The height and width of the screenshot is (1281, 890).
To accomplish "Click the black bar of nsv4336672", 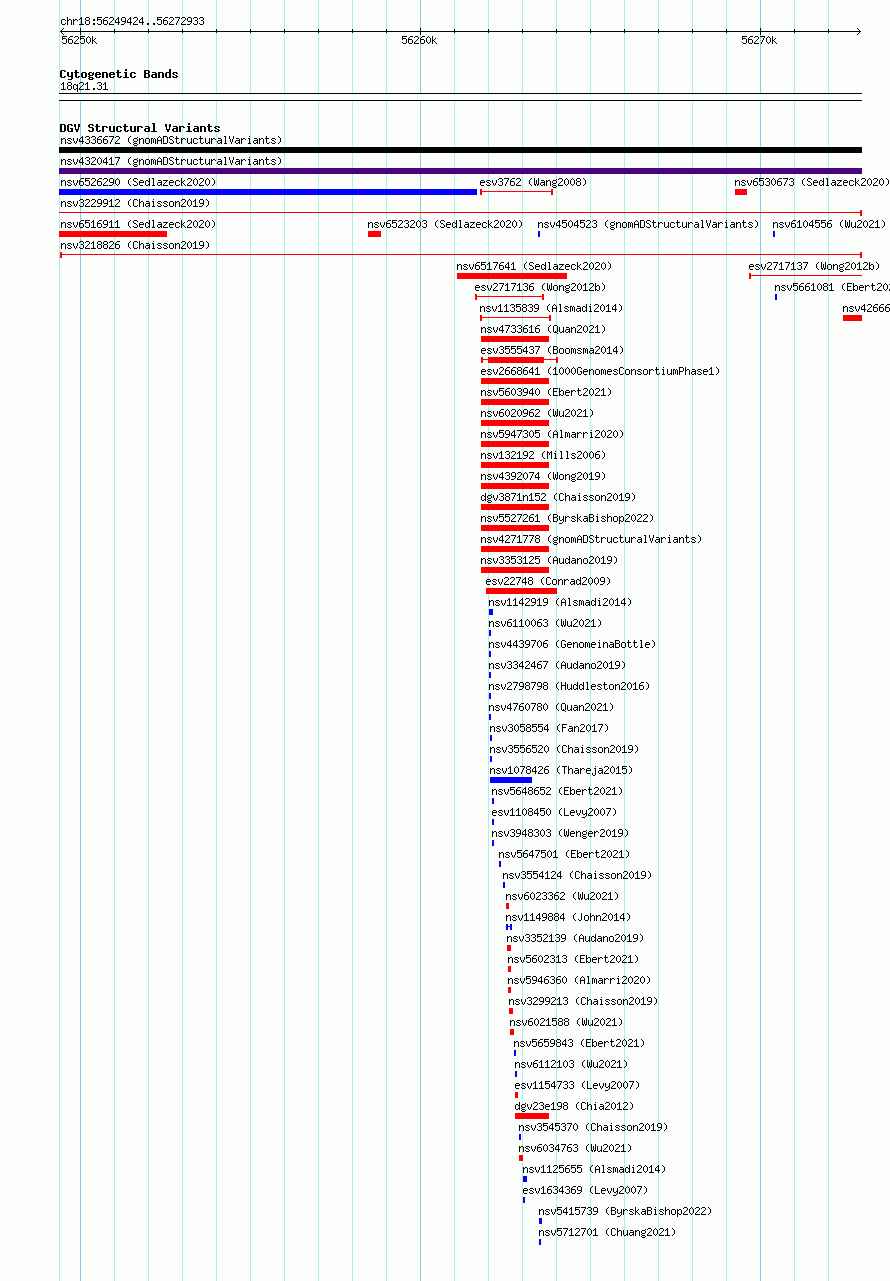I will [460, 150].
